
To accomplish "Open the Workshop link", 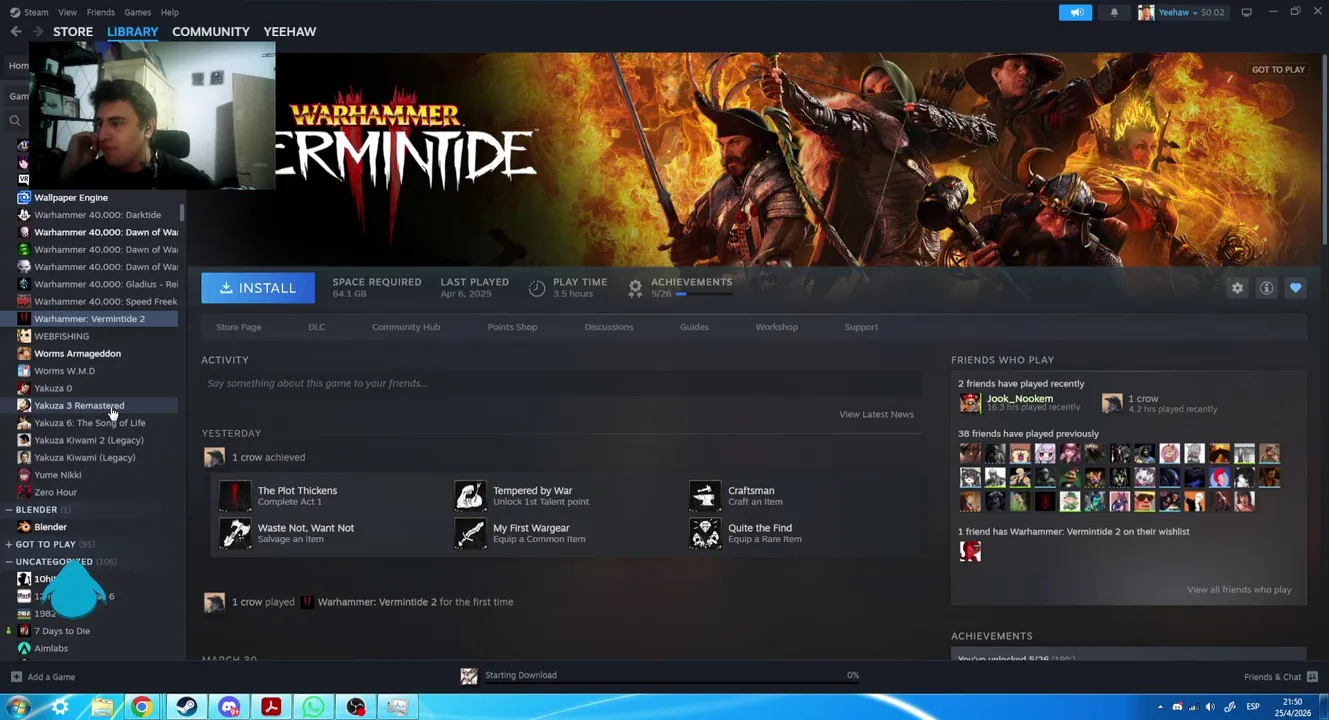I will pyautogui.click(x=777, y=327).
